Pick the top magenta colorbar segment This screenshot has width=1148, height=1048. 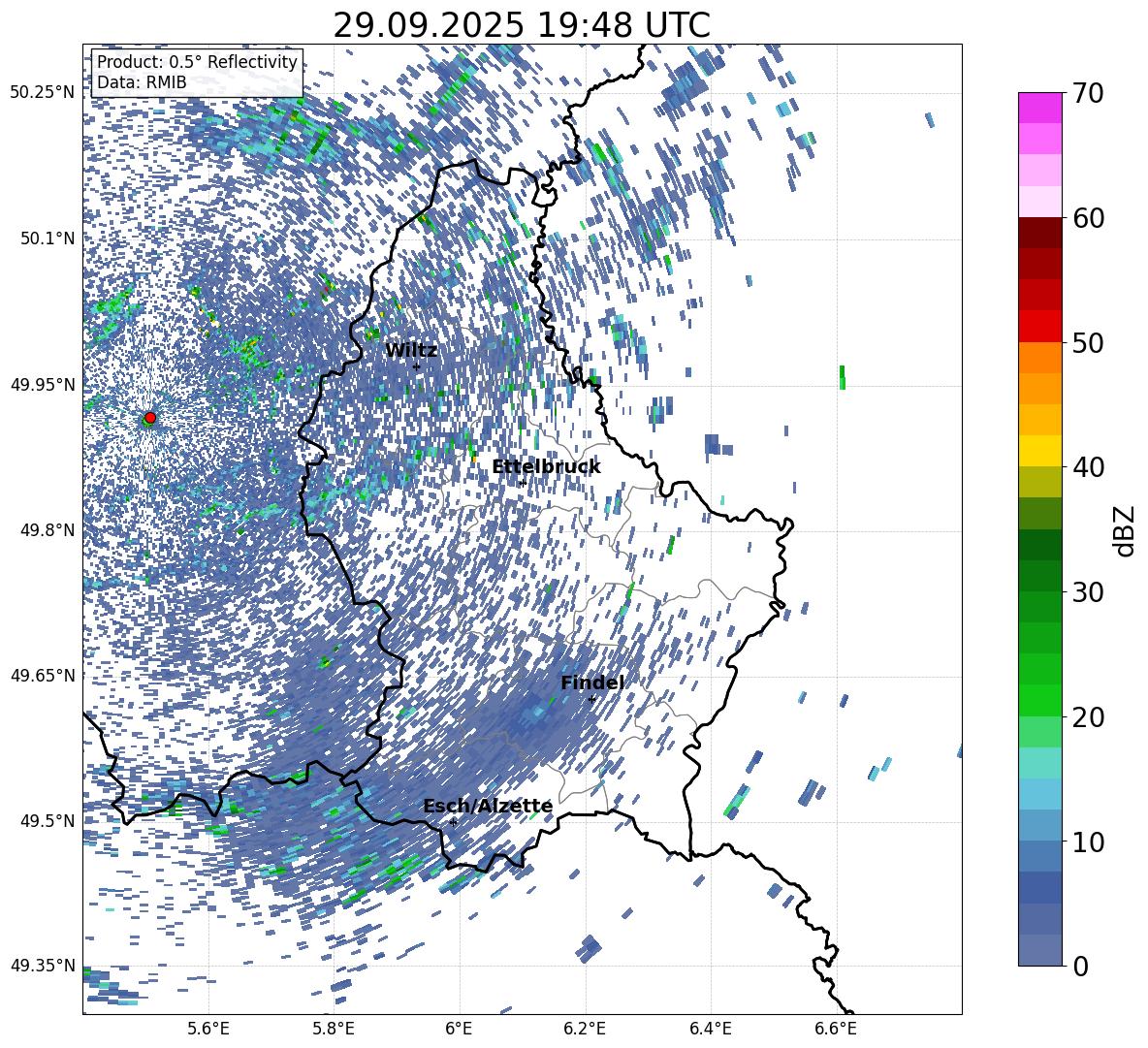tap(1040, 108)
